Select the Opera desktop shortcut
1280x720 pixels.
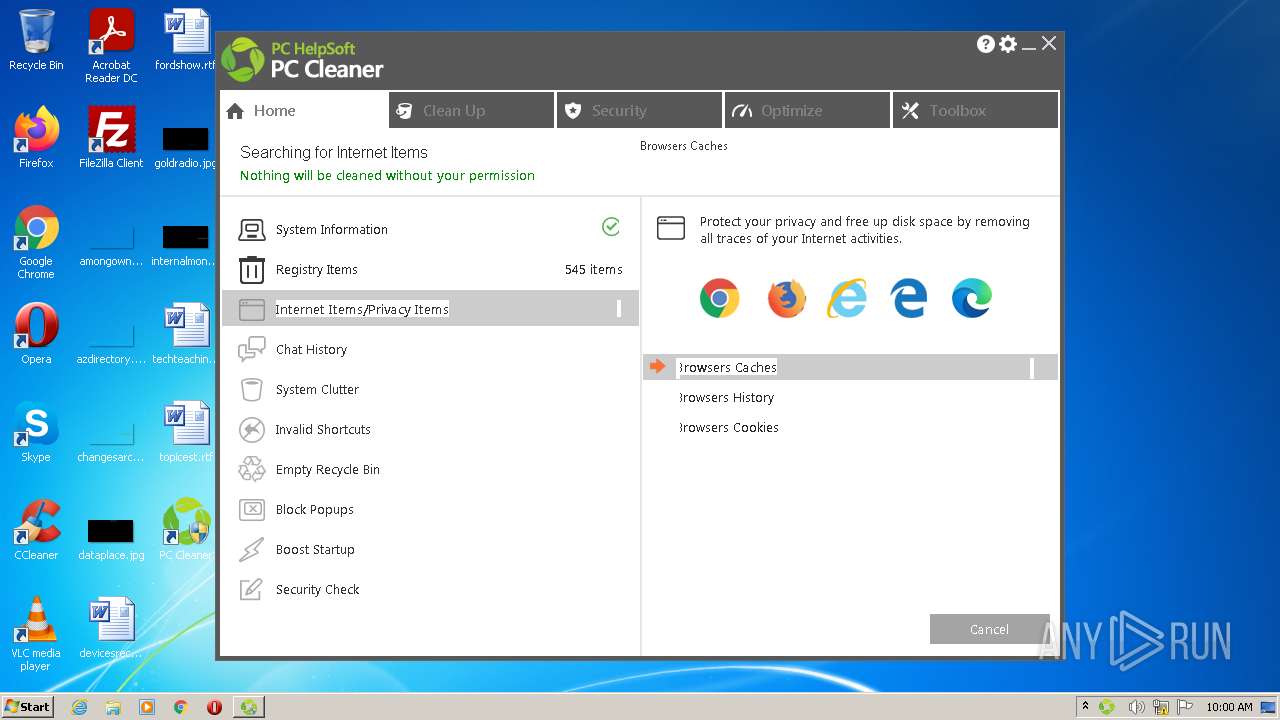coord(36,334)
